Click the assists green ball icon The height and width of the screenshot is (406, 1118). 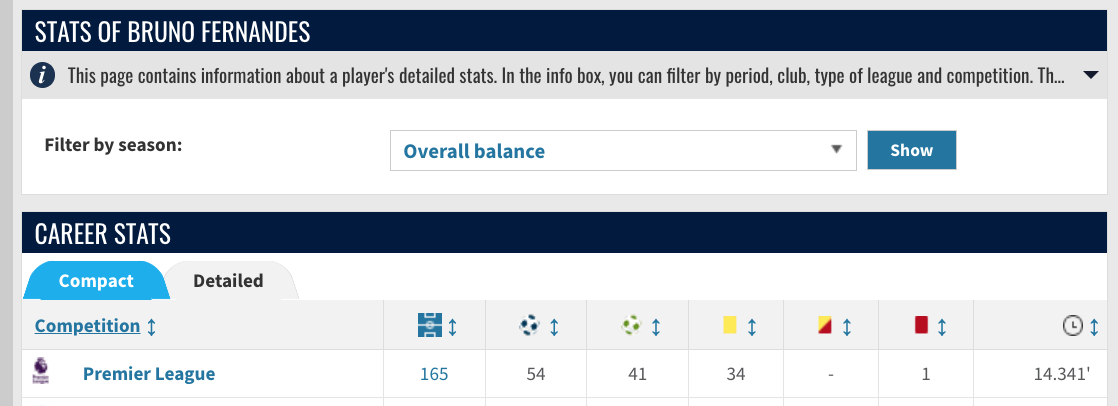click(631, 326)
